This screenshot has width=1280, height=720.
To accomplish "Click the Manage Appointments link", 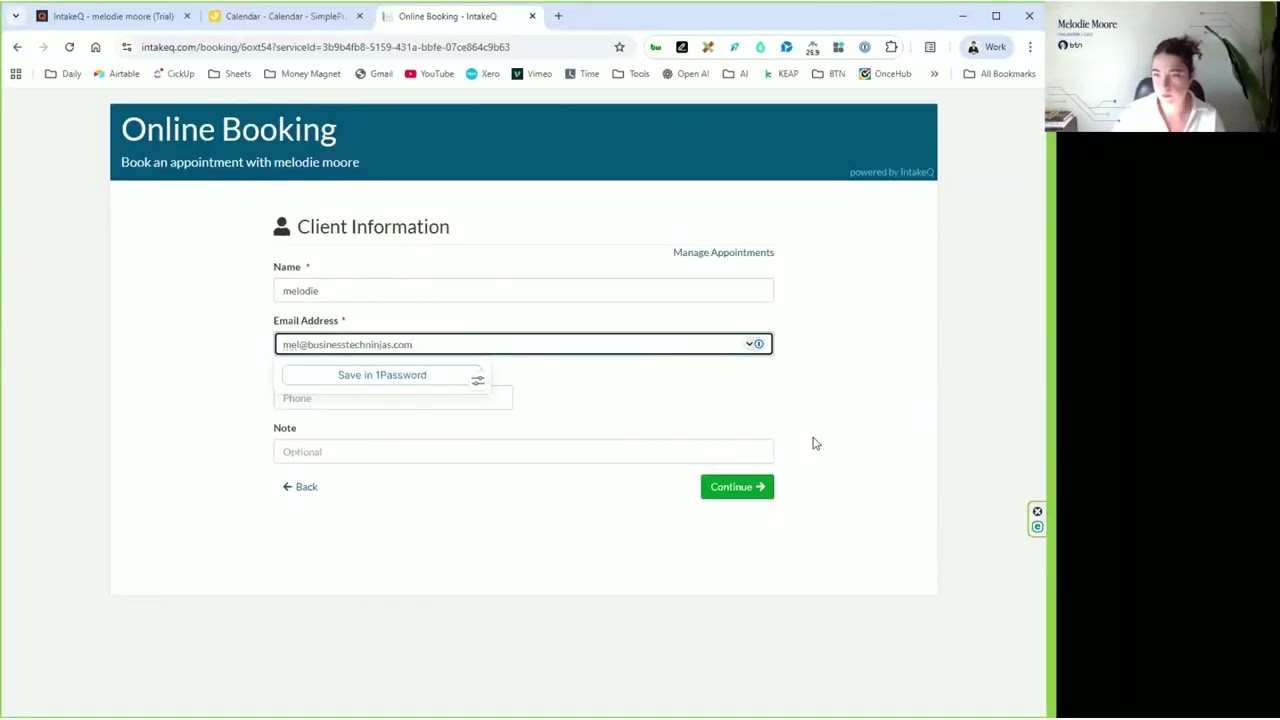I will point(723,253).
